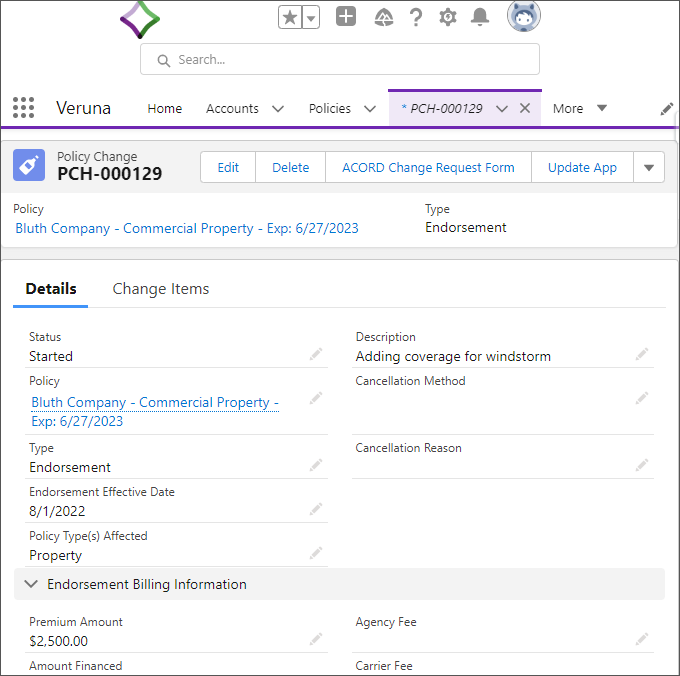Switch to the Change Items tab
The image size is (680, 676).
tap(161, 289)
